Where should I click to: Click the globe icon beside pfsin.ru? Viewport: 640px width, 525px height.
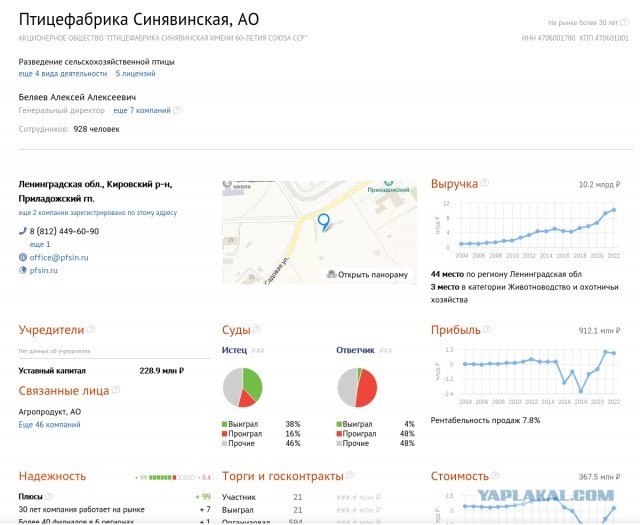[x=23, y=270]
